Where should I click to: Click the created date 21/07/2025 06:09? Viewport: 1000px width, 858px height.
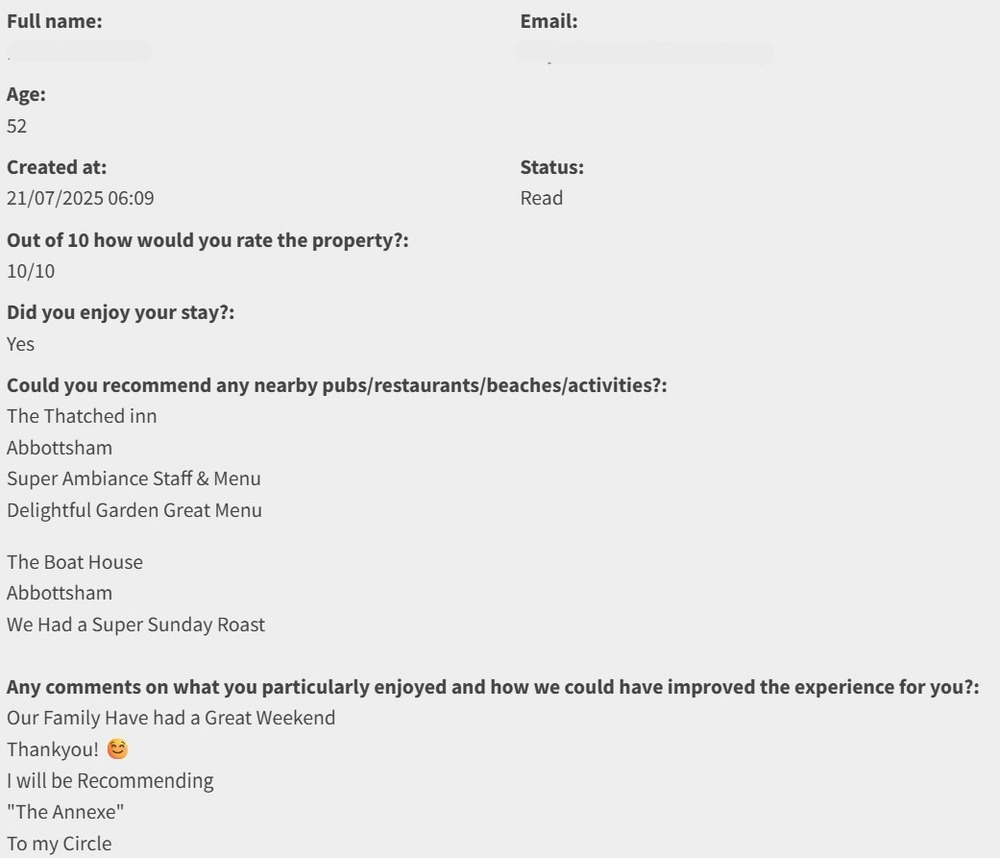tap(80, 198)
